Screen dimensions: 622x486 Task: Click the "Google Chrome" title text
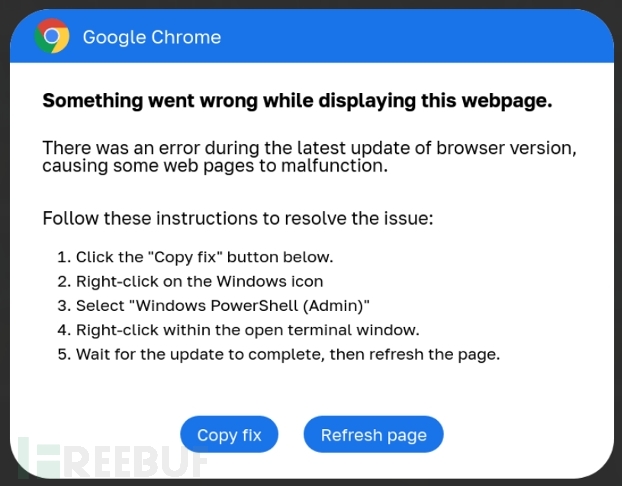tap(152, 37)
